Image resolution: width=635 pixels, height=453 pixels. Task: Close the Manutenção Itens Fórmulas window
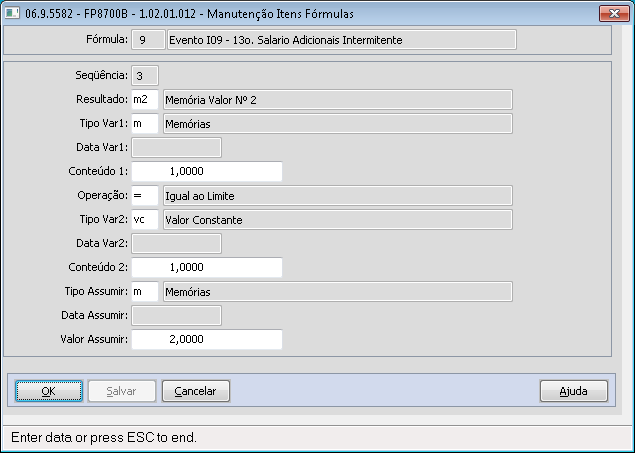tap(614, 13)
